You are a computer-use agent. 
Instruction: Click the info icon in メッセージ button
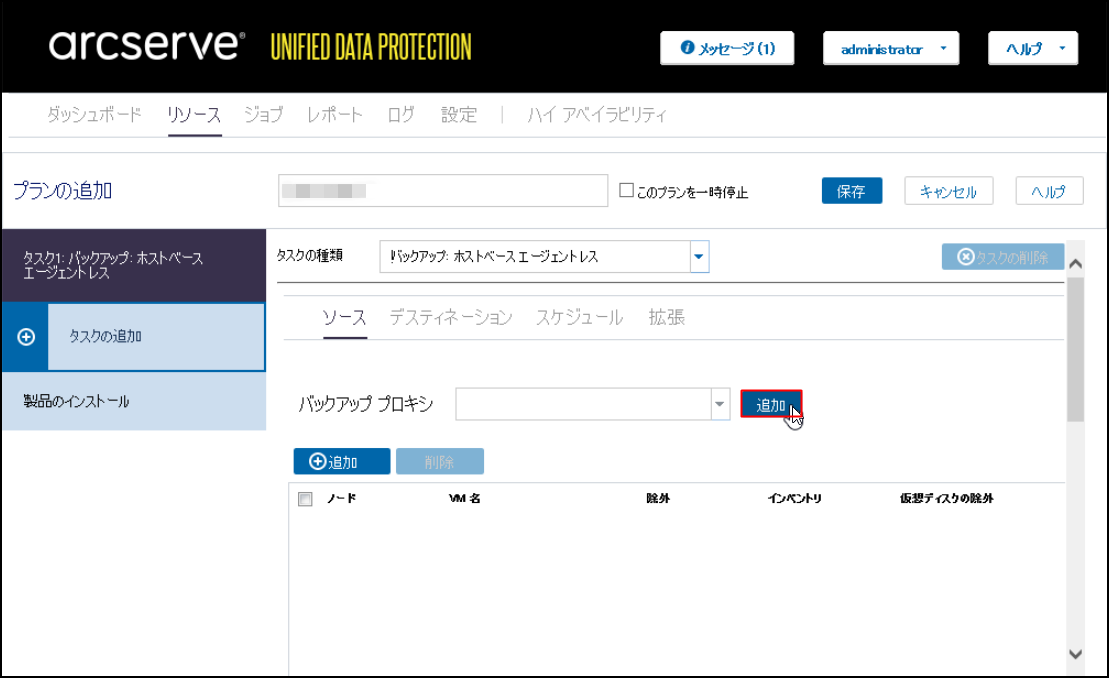coord(687,48)
